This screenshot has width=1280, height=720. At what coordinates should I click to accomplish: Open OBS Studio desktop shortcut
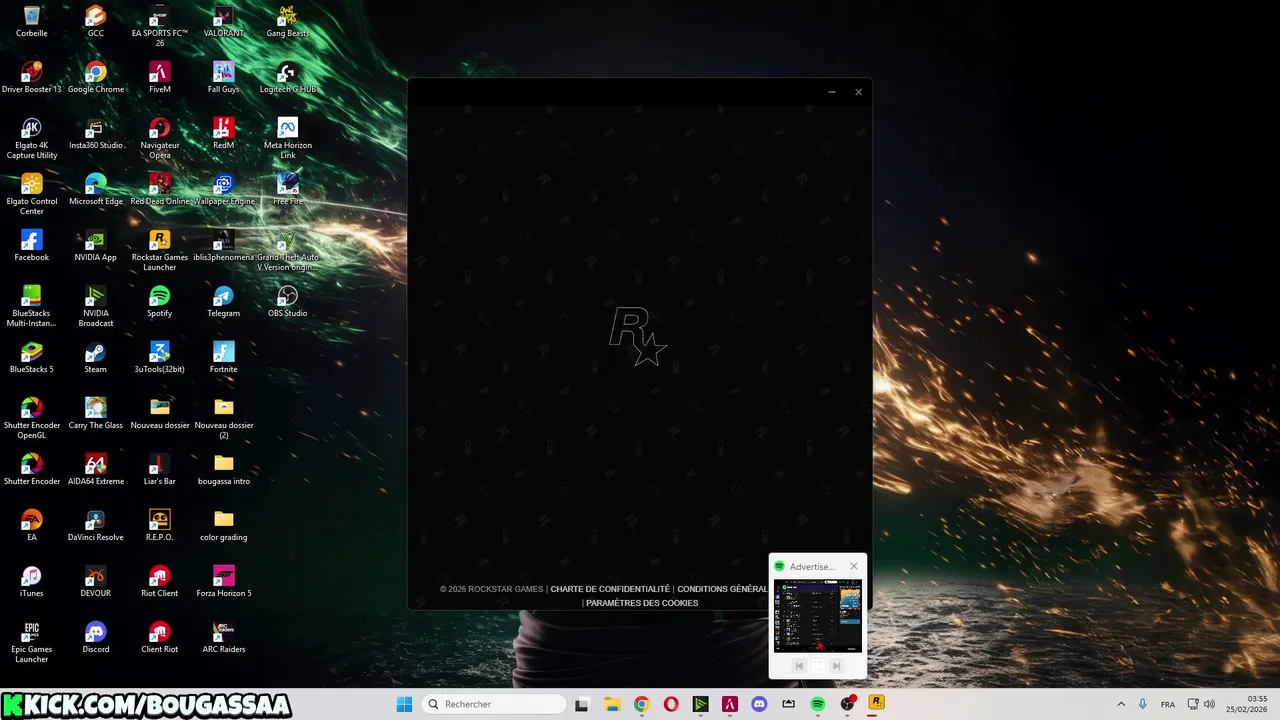tap(288, 301)
